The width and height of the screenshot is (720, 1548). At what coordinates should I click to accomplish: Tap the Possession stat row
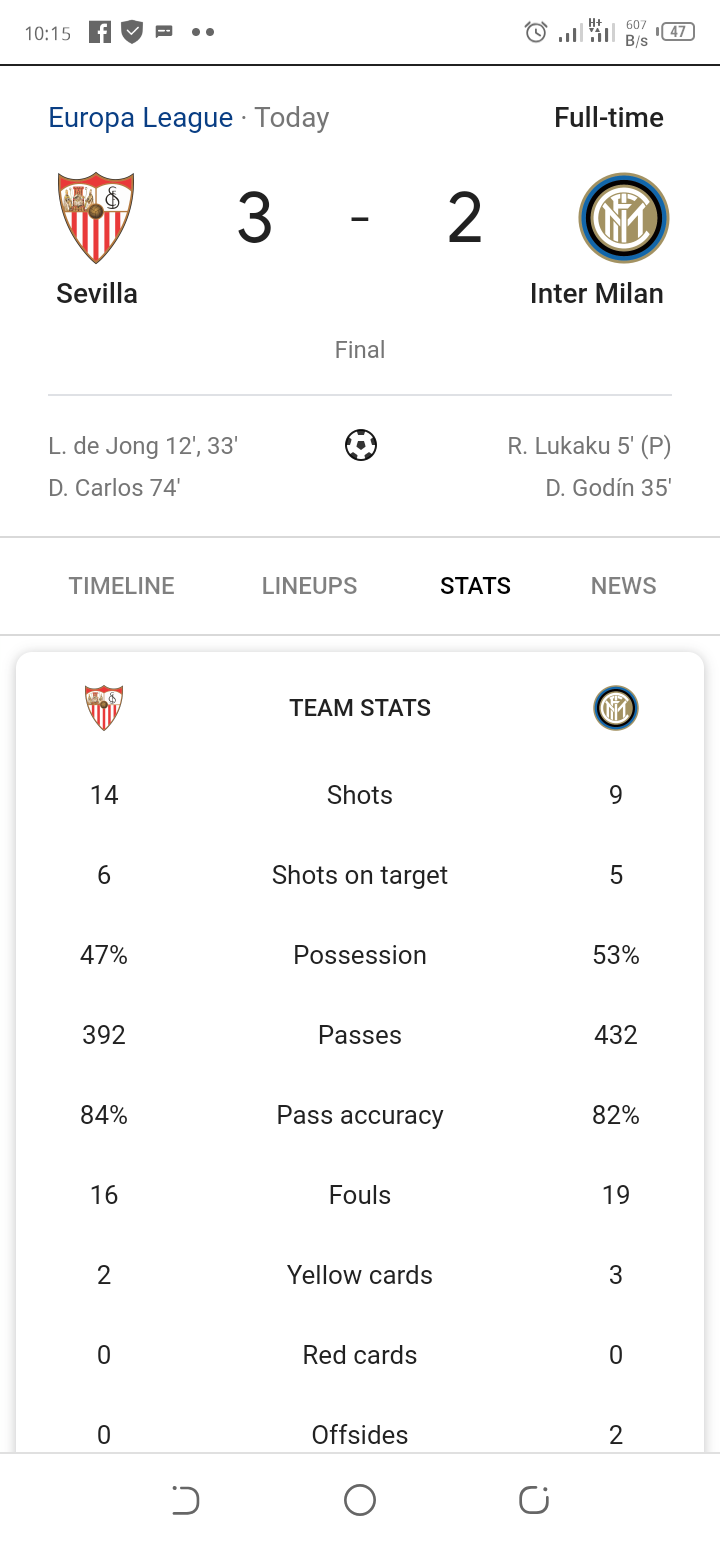pos(360,955)
